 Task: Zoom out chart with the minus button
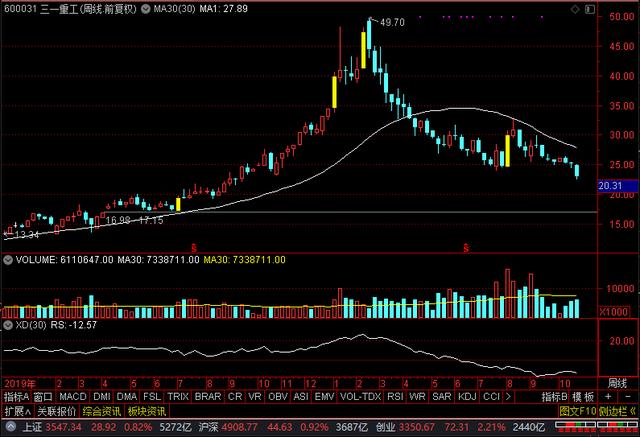[628, 397]
